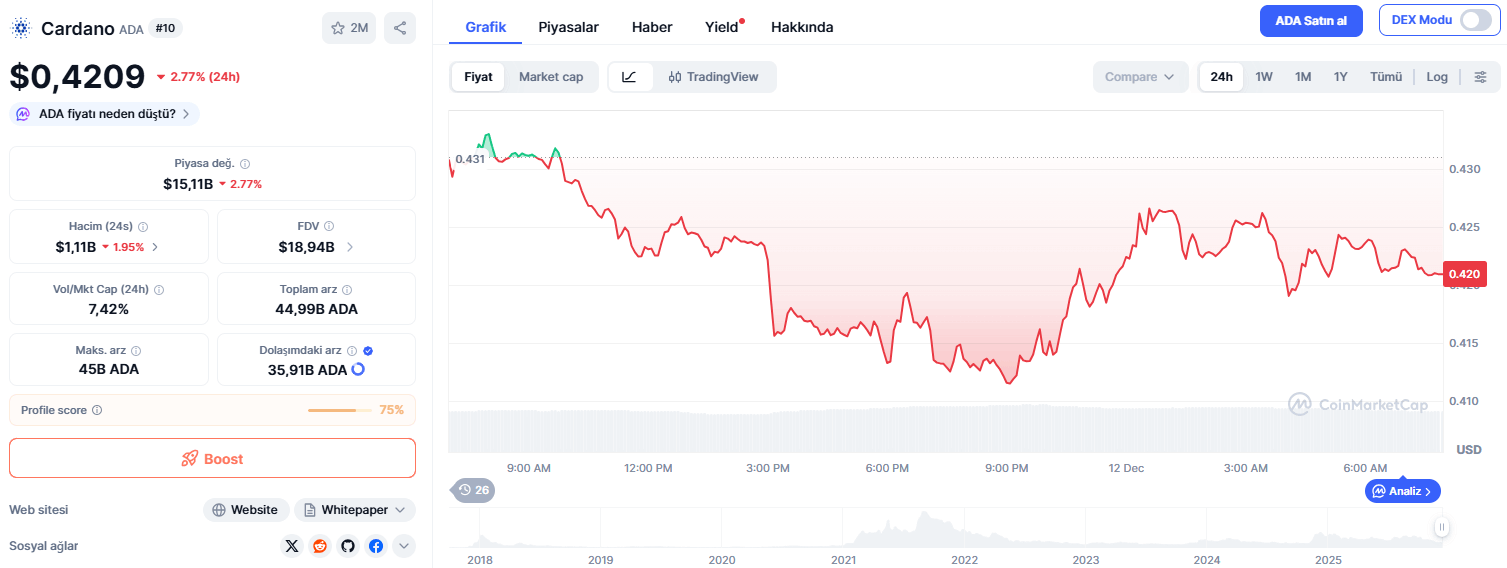
Task: Open the Compare dropdown
Action: 1140,77
